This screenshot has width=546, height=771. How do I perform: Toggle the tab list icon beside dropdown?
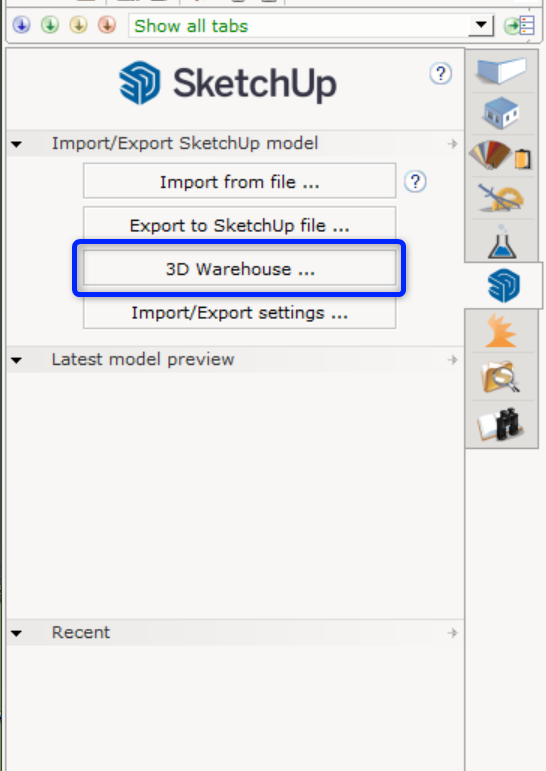pyautogui.click(x=519, y=25)
